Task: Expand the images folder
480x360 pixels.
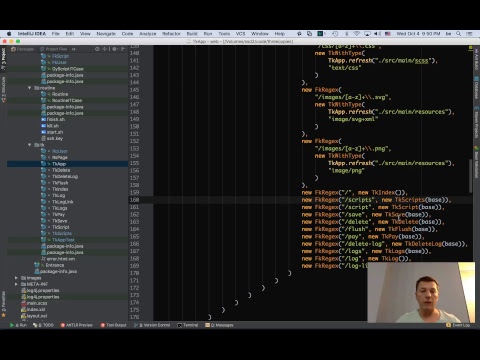Action: 16,278
